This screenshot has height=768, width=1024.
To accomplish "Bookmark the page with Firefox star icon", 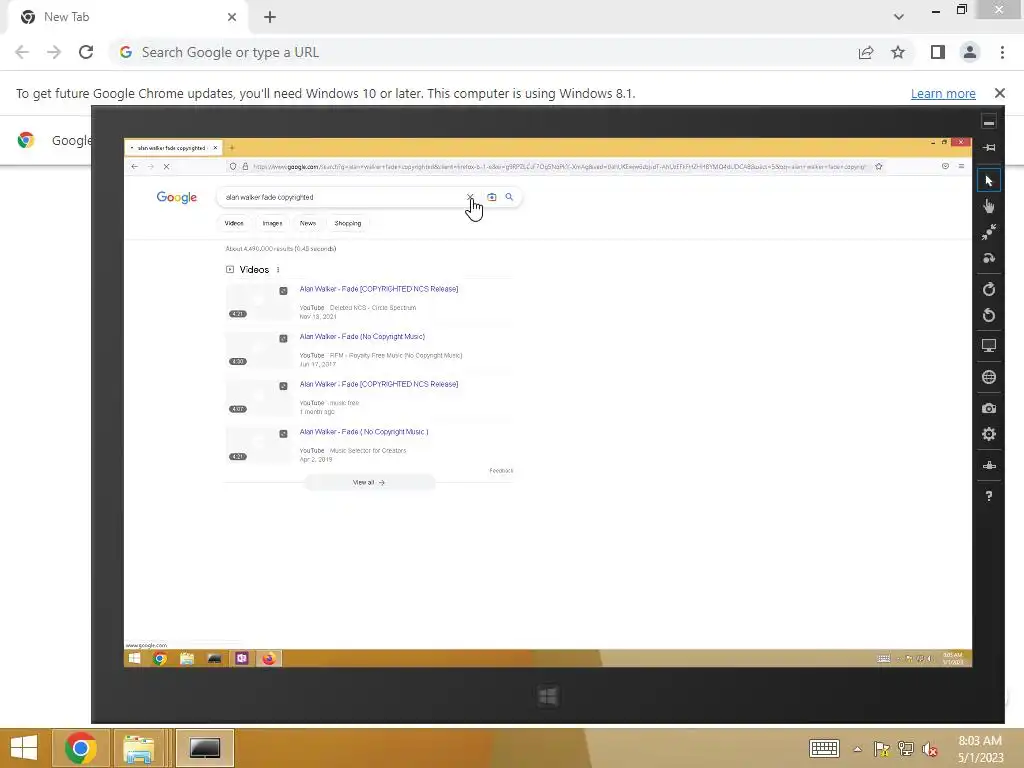I will [879, 167].
